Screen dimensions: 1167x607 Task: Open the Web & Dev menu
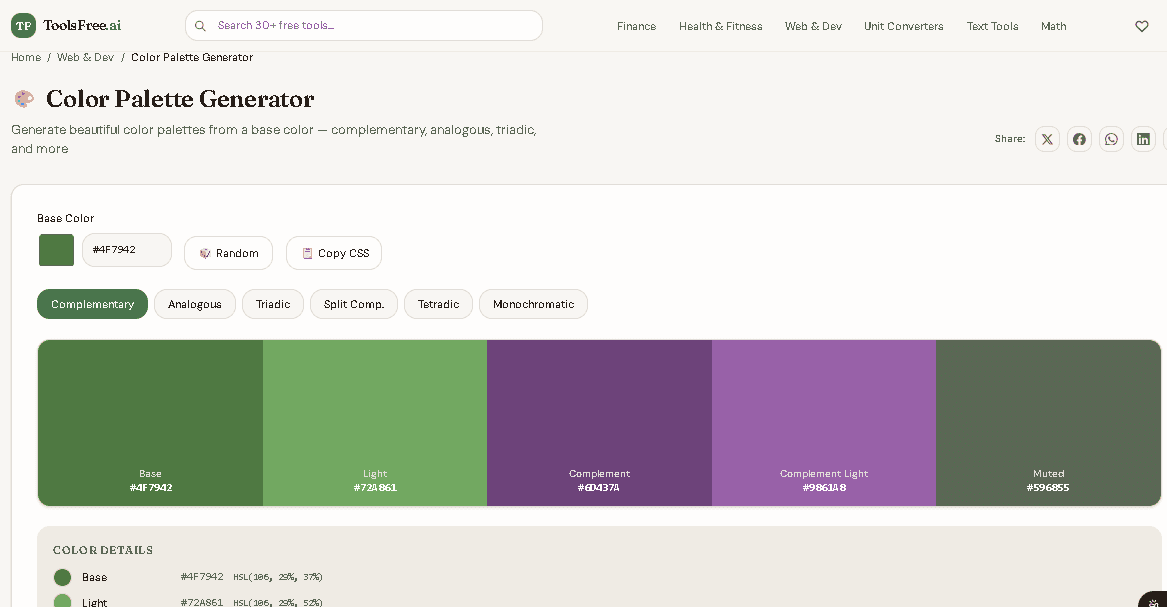pos(813,27)
